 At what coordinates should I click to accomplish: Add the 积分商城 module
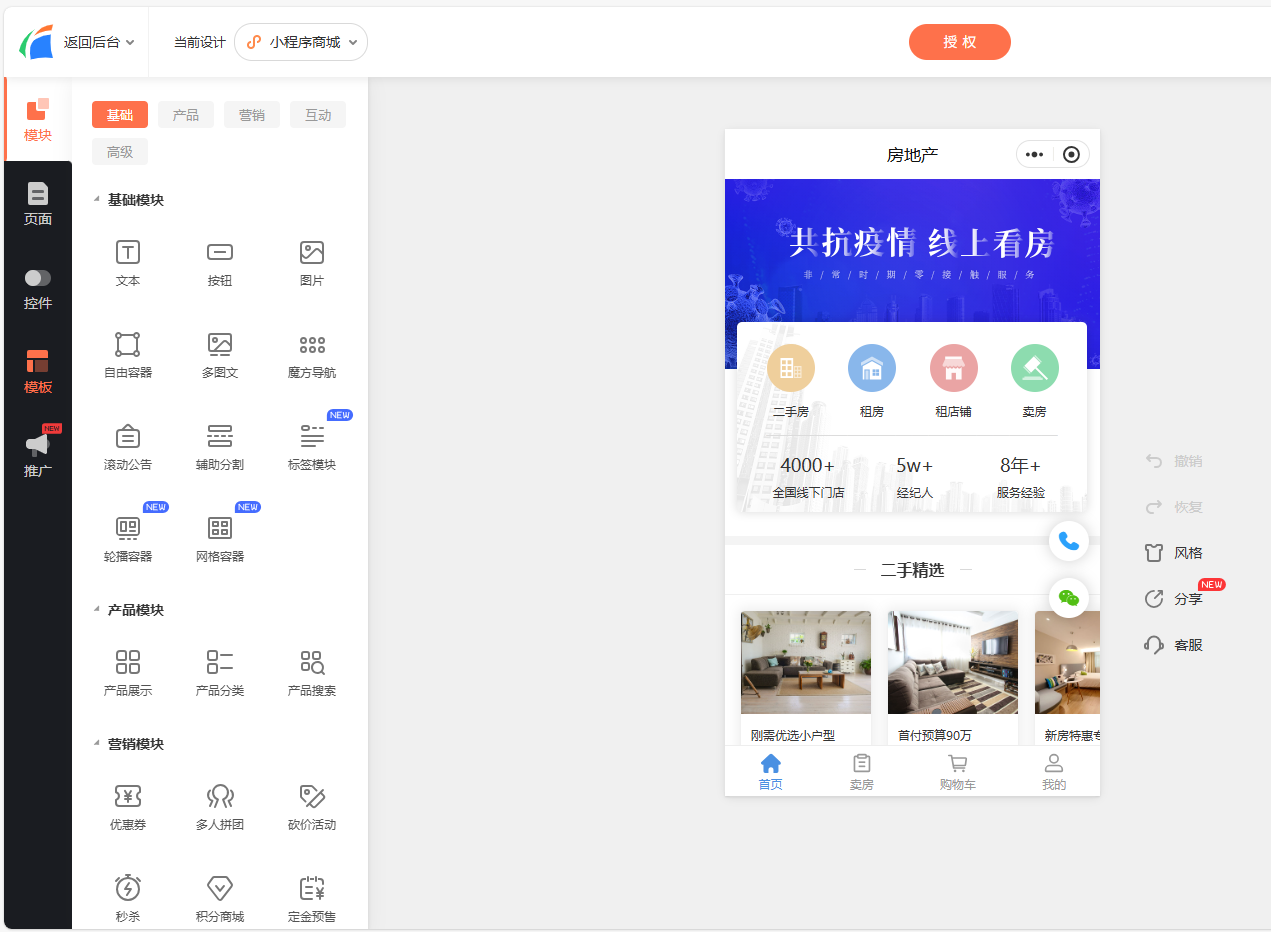(x=220, y=899)
